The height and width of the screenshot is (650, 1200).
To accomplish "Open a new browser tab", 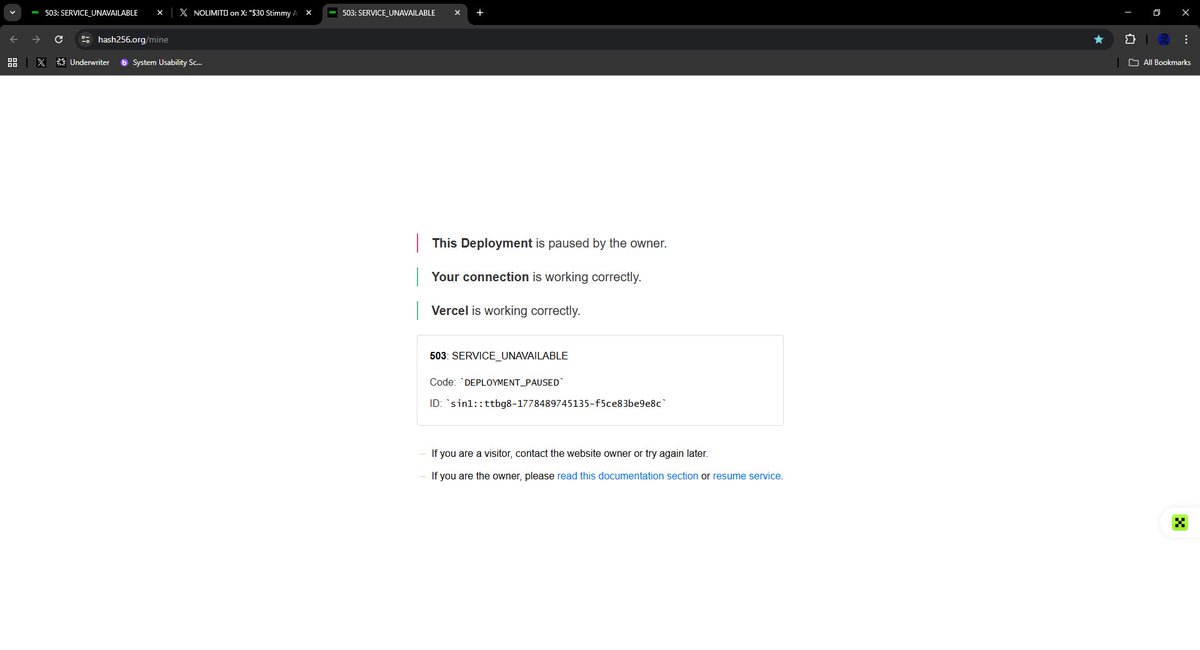I will (x=480, y=13).
